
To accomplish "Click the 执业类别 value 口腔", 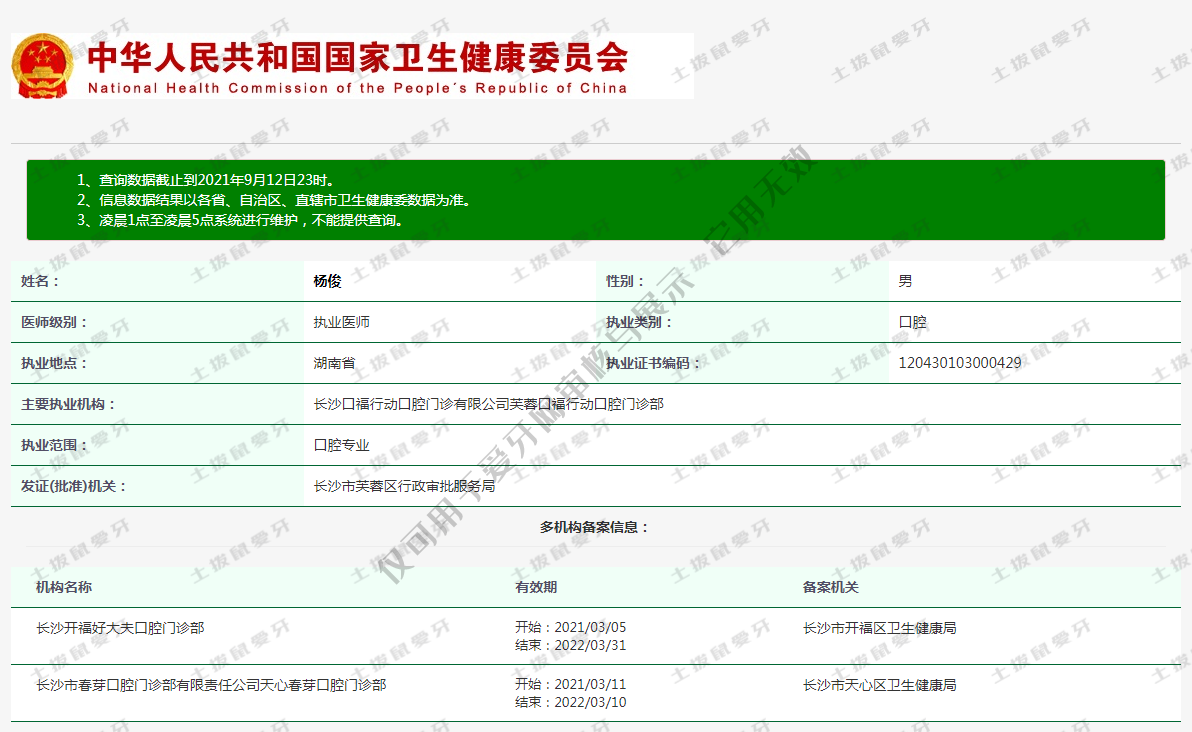I will click(x=912, y=323).
